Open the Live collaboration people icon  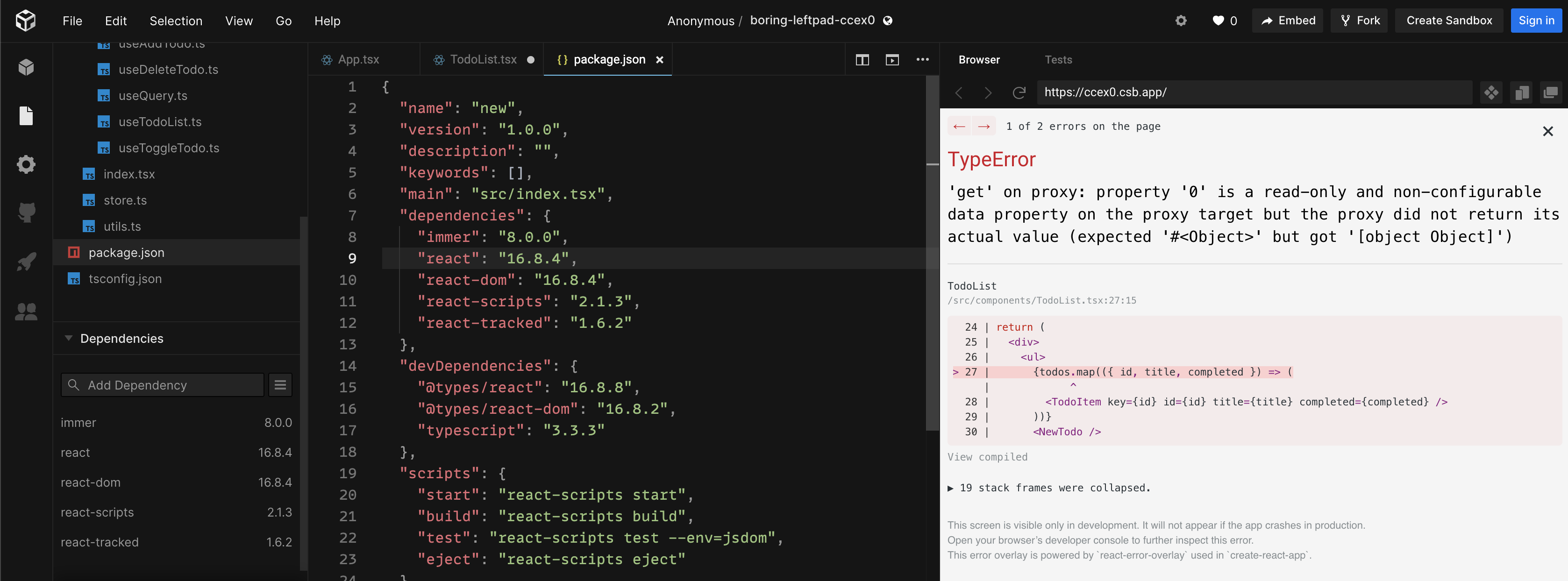(26, 312)
